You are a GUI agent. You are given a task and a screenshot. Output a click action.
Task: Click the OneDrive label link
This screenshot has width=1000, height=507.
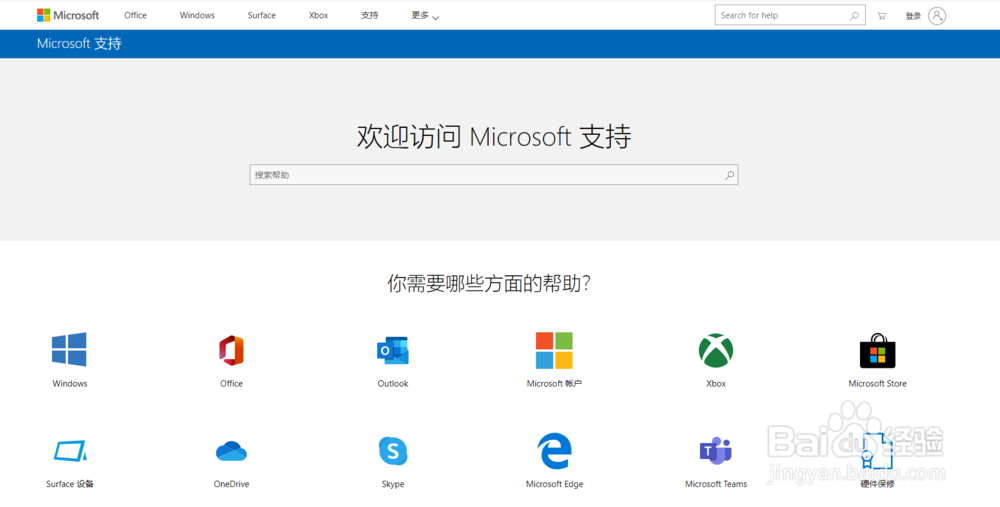tap(232, 484)
